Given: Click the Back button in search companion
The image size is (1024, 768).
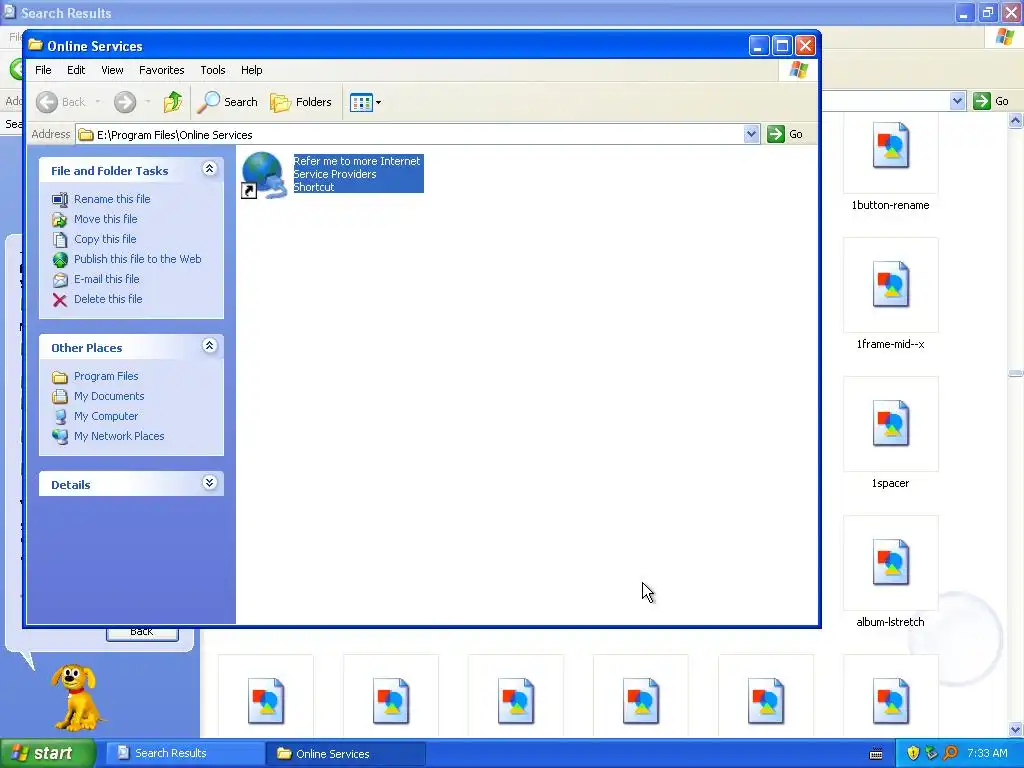Looking at the screenshot, I should 142,632.
